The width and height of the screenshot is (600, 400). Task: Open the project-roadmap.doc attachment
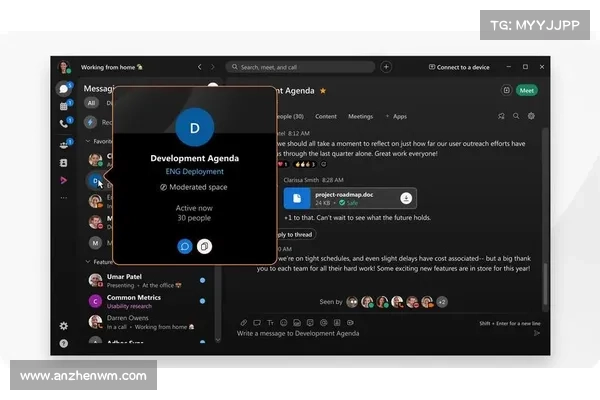350,198
